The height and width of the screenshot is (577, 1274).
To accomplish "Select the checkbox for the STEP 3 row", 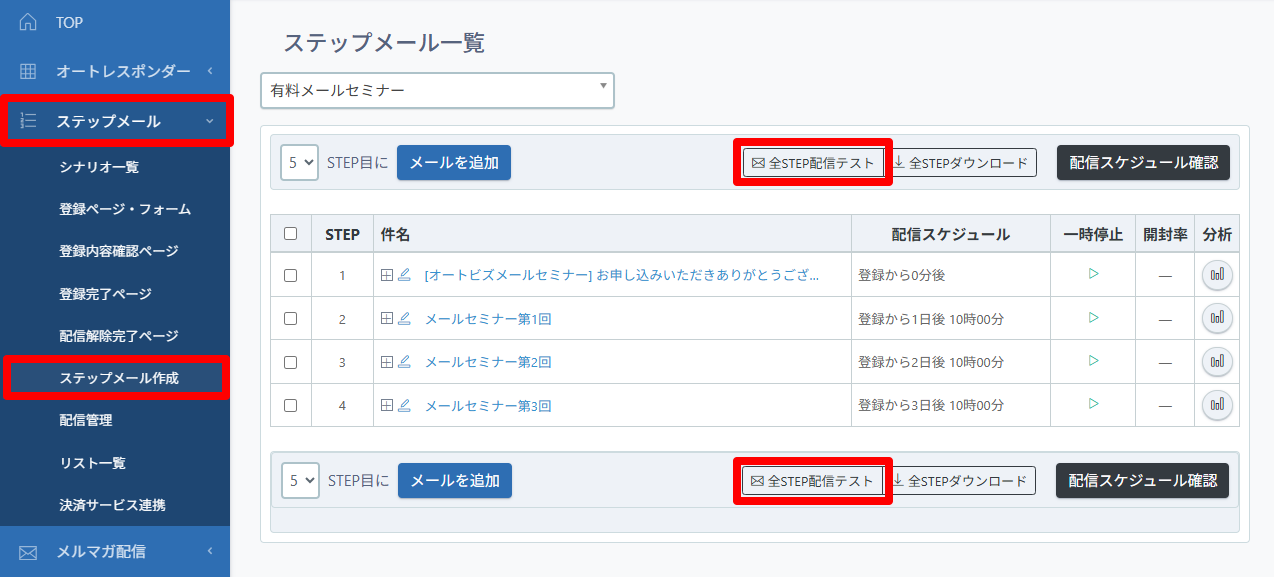I will point(291,362).
